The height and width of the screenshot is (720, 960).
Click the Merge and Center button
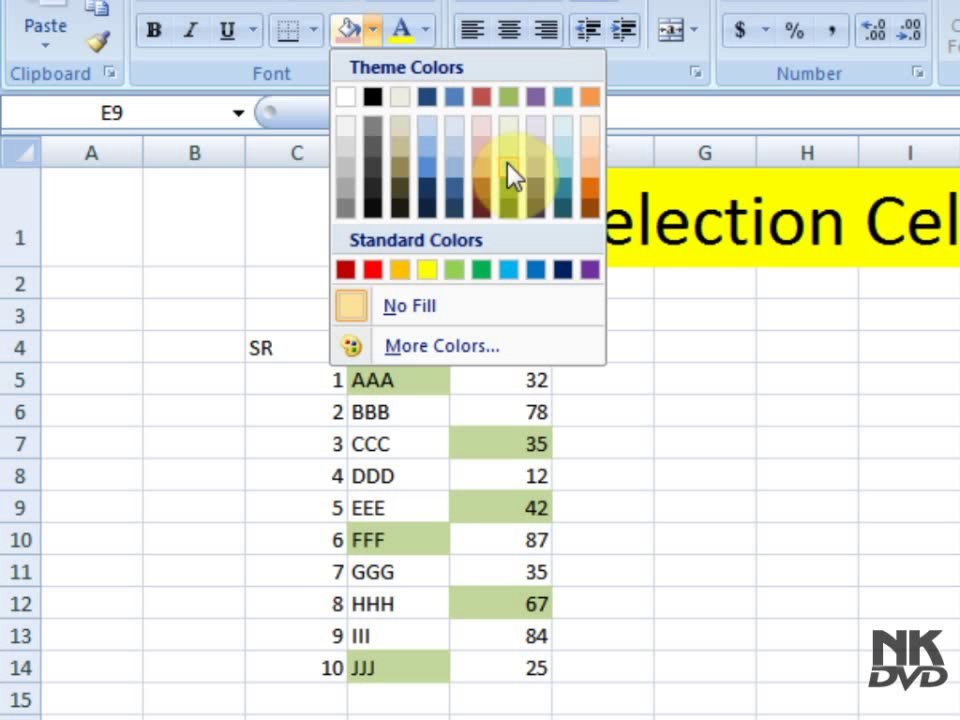pos(670,29)
